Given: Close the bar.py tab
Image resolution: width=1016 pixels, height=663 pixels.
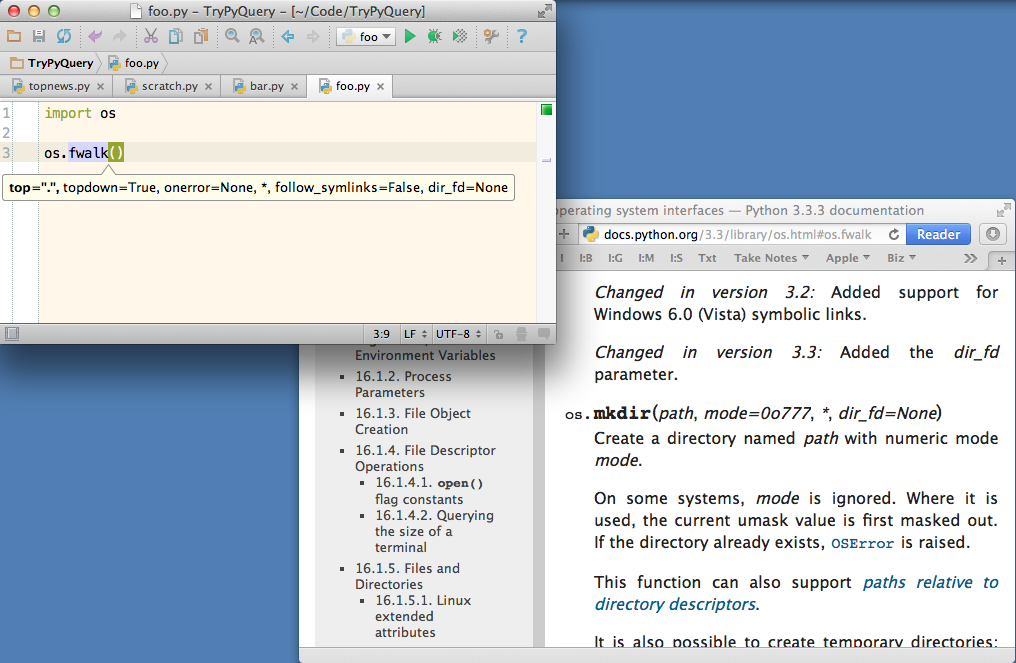Looking at the screenshot, I should point(294,86).
